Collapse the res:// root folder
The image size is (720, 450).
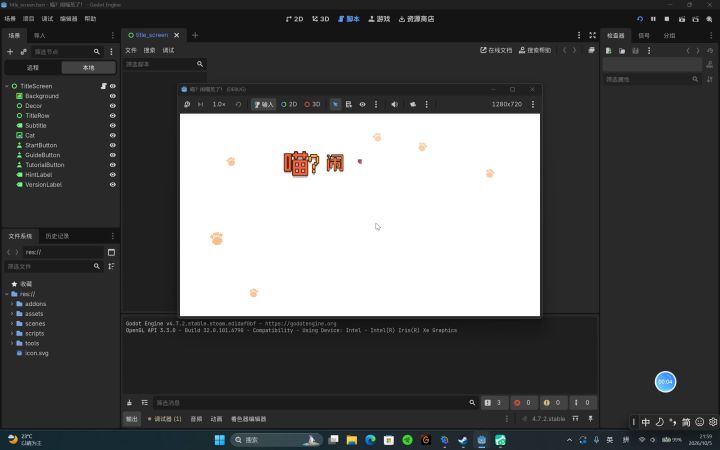coord(7,294)
